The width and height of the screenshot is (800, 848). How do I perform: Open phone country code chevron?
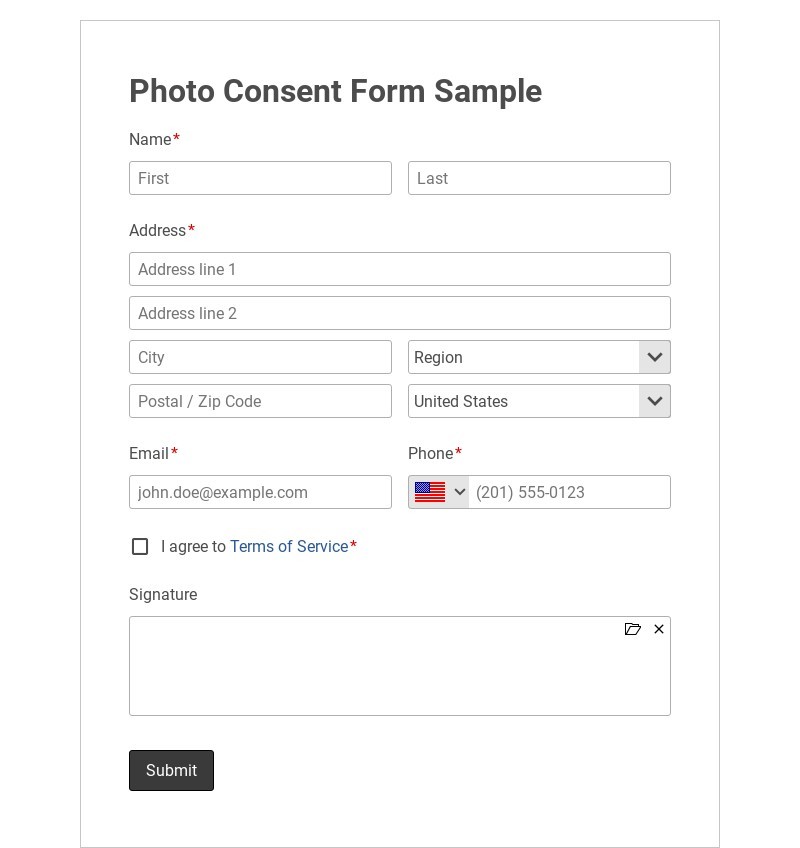[460, 492]
